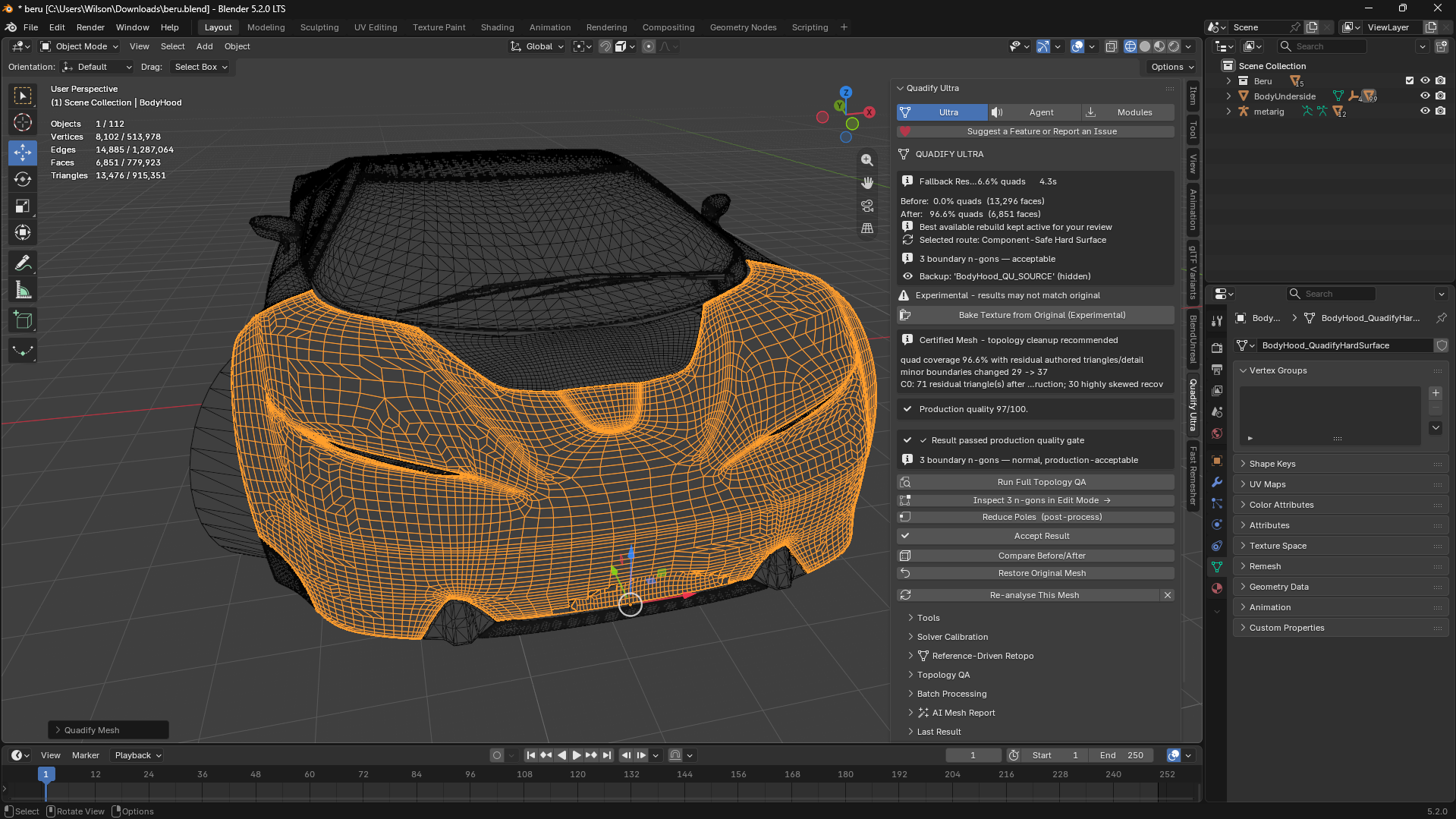This screenshot has width=1456, height=819.
Task: Open the Edit menu
Action: point(57,27)
